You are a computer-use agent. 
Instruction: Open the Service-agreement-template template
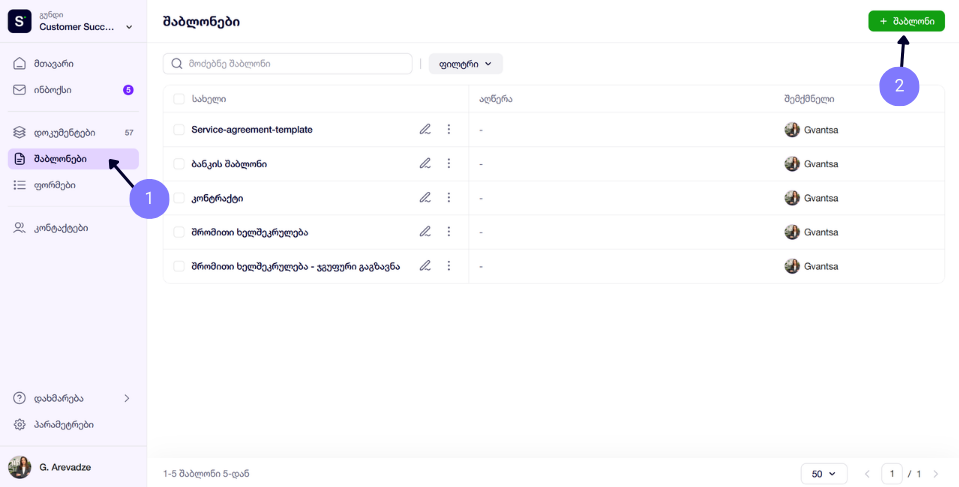[252, 130]
